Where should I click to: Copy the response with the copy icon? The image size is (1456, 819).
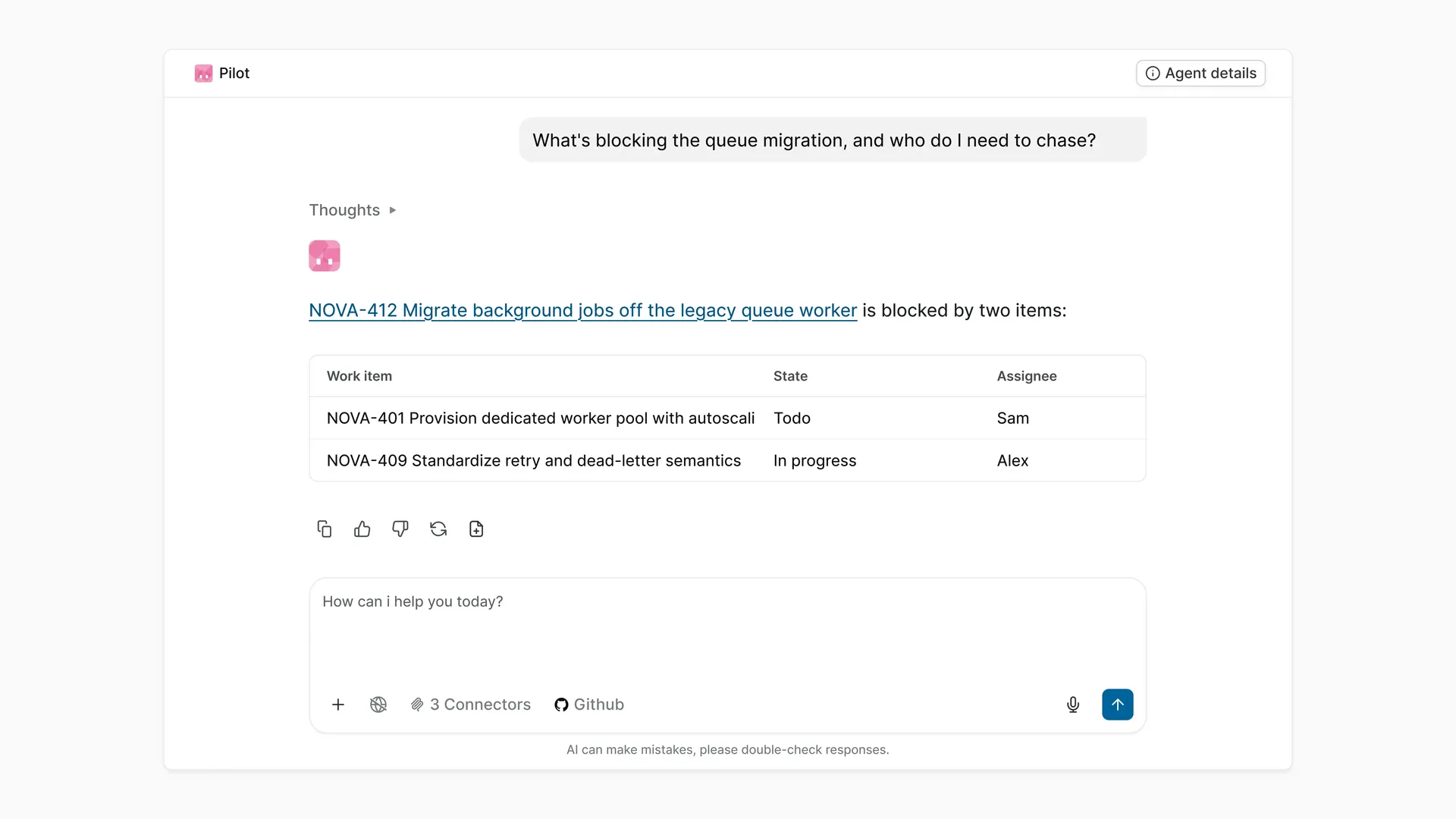pyautogui.click(x=324, y=529)
